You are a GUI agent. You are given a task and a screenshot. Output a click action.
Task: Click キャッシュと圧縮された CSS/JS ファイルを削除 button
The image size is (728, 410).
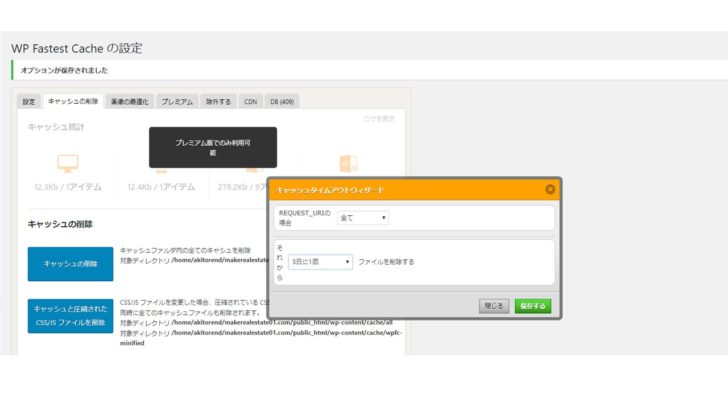[70, 316]
